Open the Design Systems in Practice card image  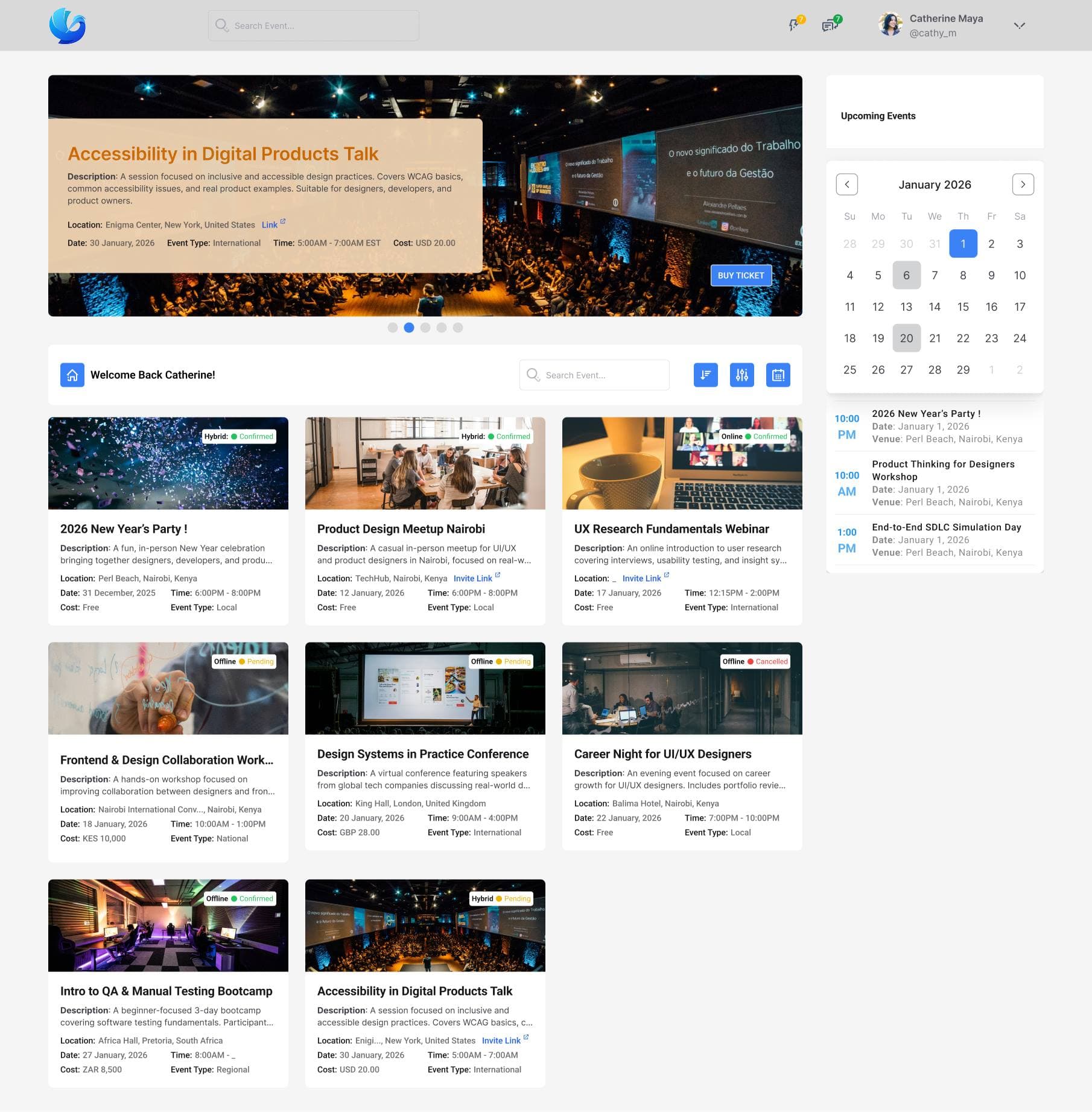(x=425, y=688)
